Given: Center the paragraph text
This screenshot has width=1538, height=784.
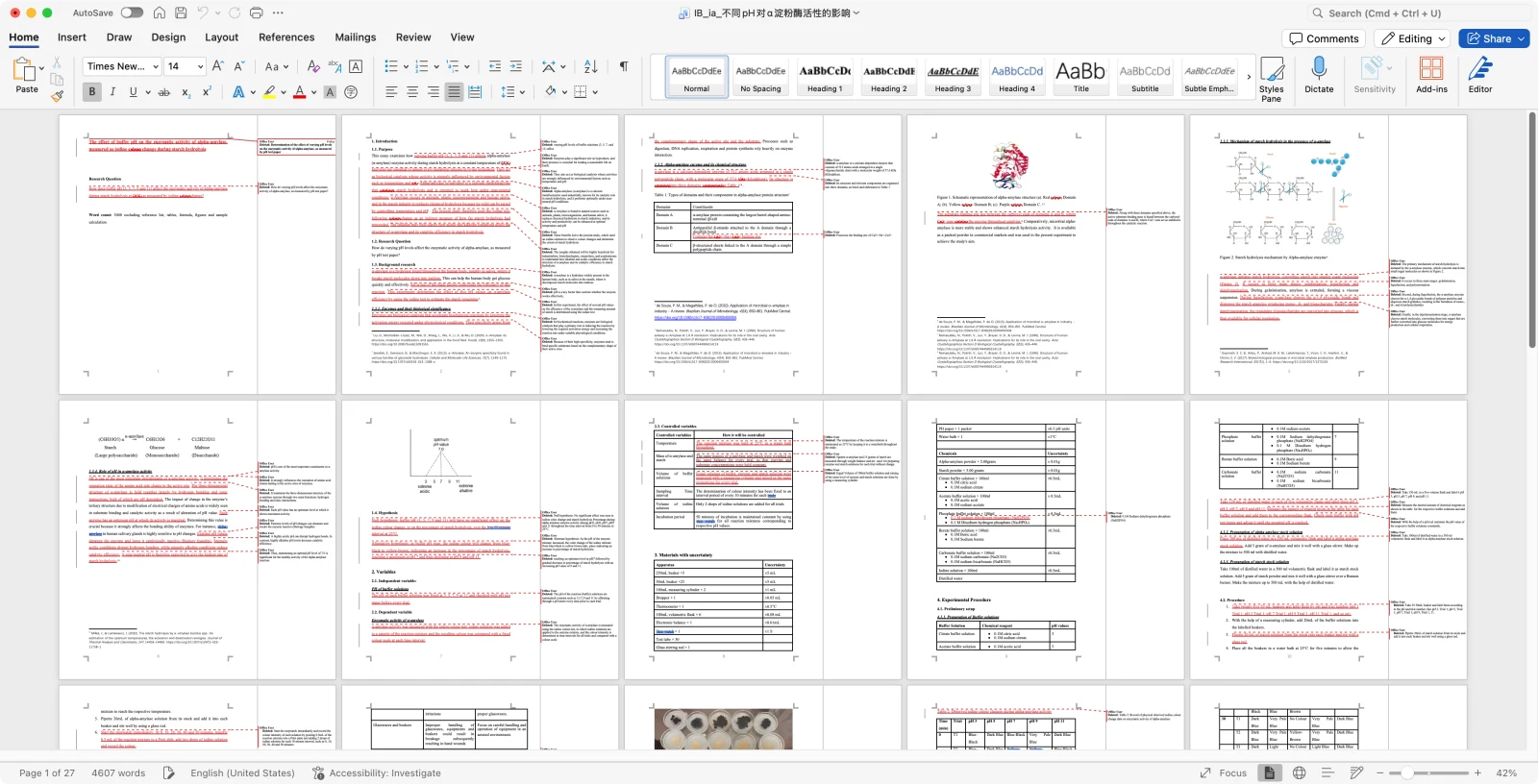Looking at the screenshot, I should click(412, 92).
